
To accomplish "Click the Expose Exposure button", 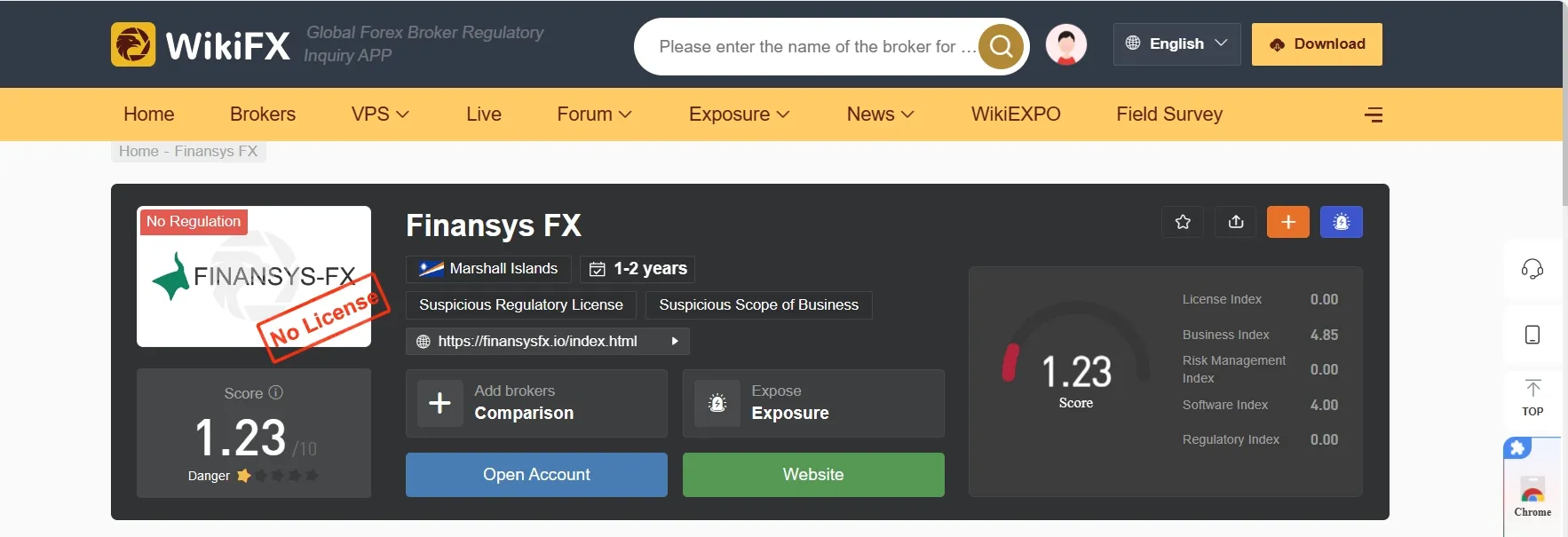I will (x=813, y=403).
